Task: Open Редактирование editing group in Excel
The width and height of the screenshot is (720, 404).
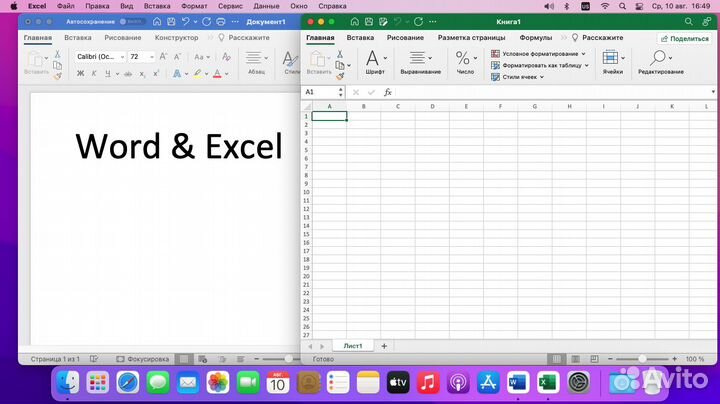Action: coord(661,62)
